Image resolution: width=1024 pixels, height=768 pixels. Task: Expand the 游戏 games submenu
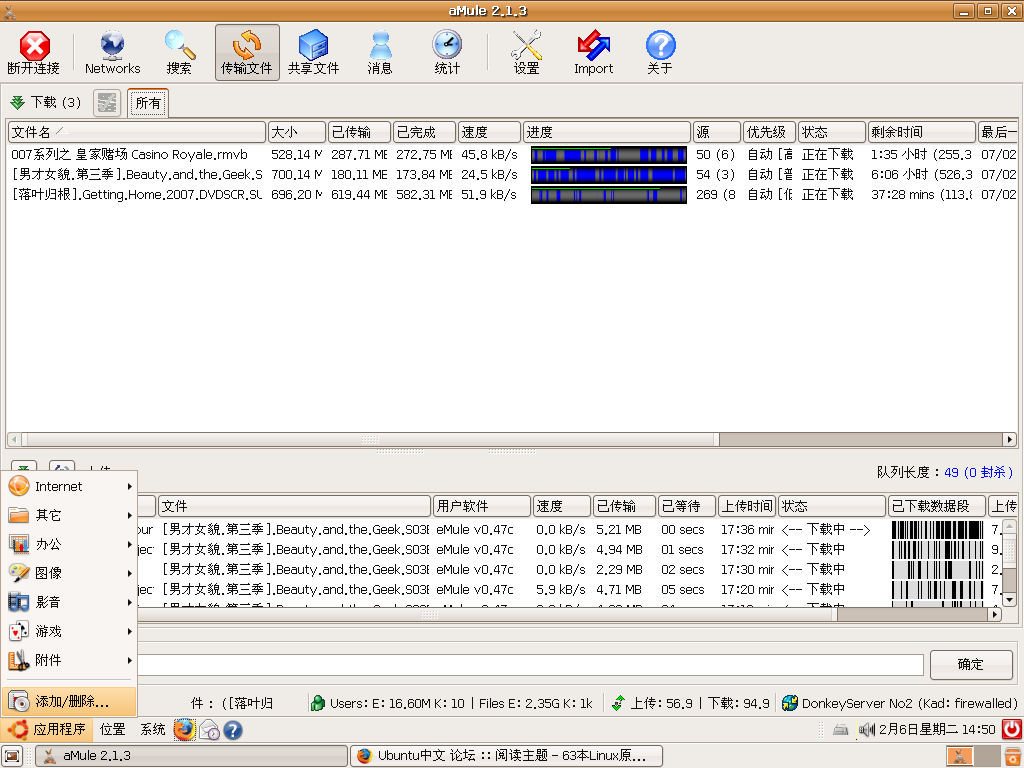point(69,631)
